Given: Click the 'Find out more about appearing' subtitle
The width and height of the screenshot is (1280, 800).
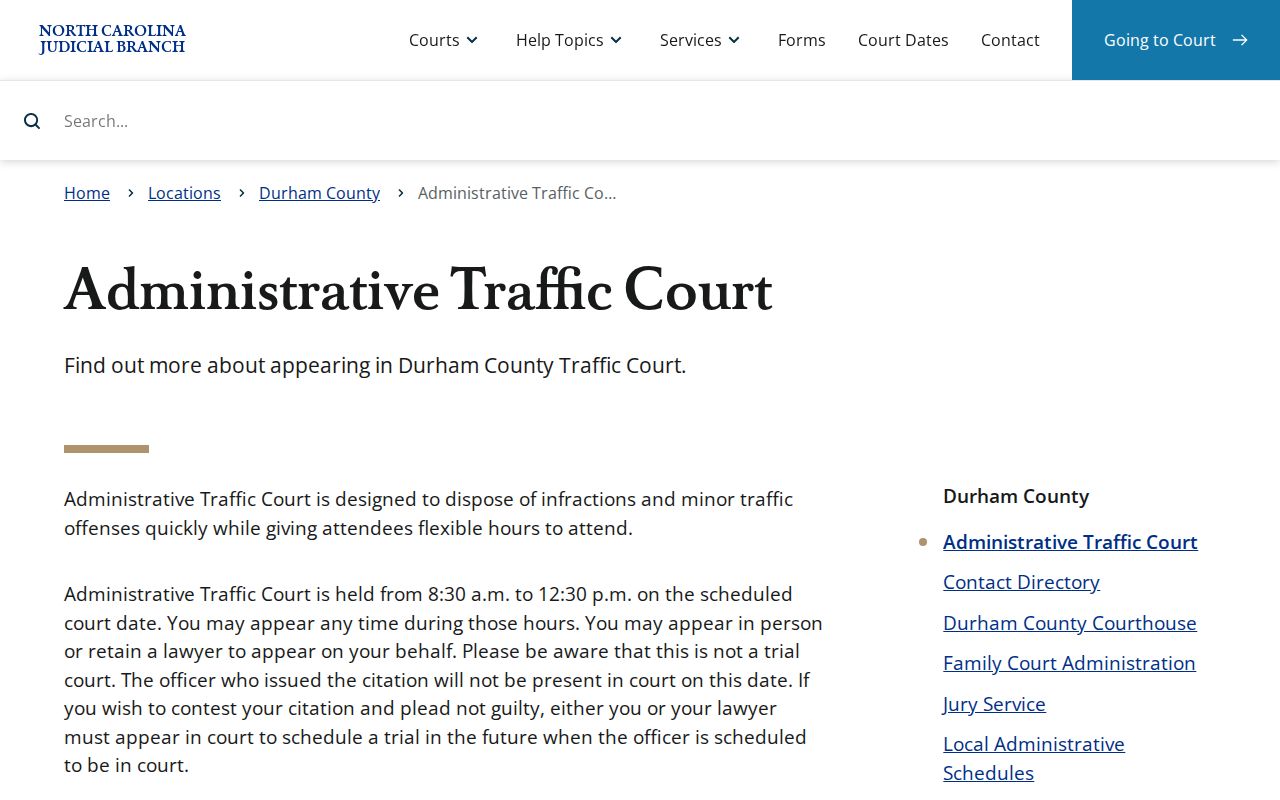Looking at the screenshot, I should 375,366.
